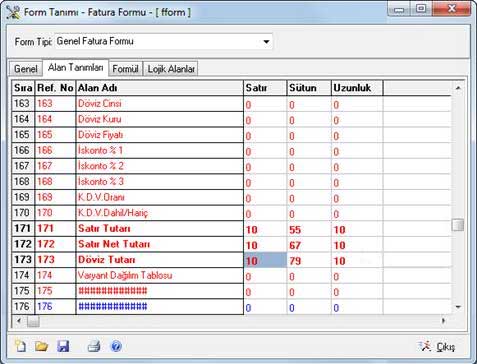Click Uzunluk cell of Satır Tutarı row
This screenshot has height=364, width=477.
tap(357, 229)
